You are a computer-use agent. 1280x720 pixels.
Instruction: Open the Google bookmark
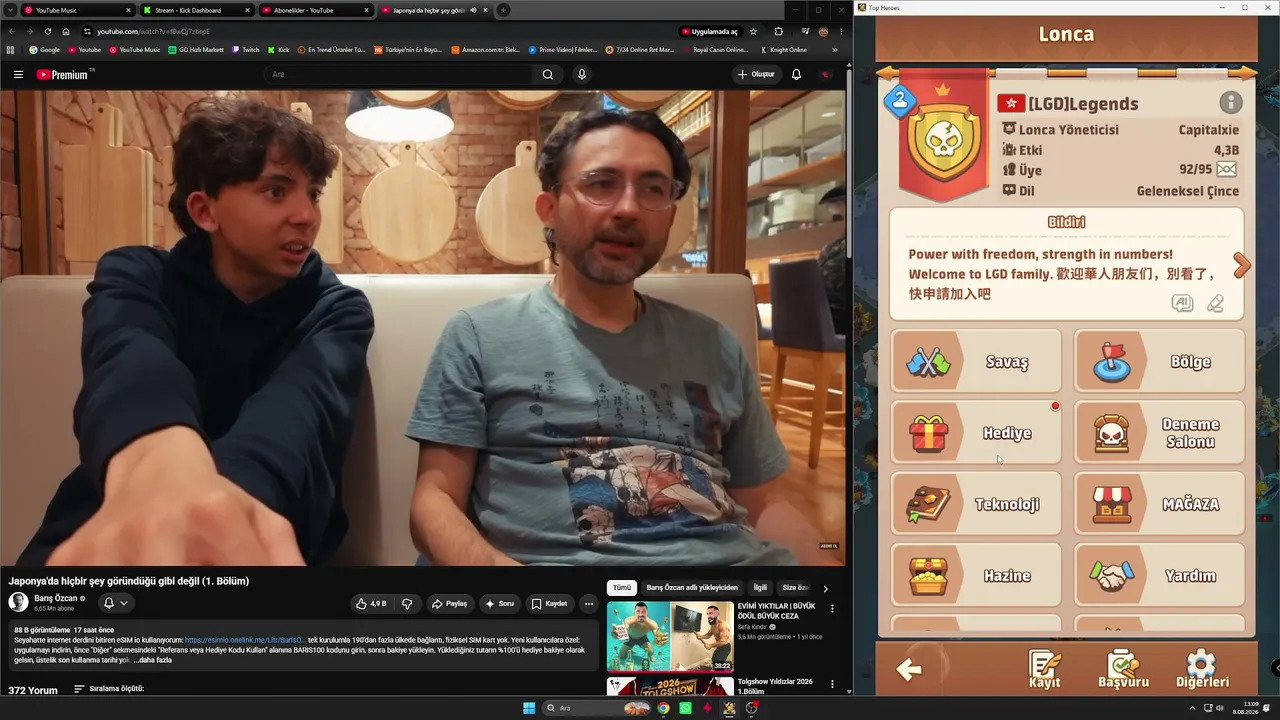[x=44, y=49]
